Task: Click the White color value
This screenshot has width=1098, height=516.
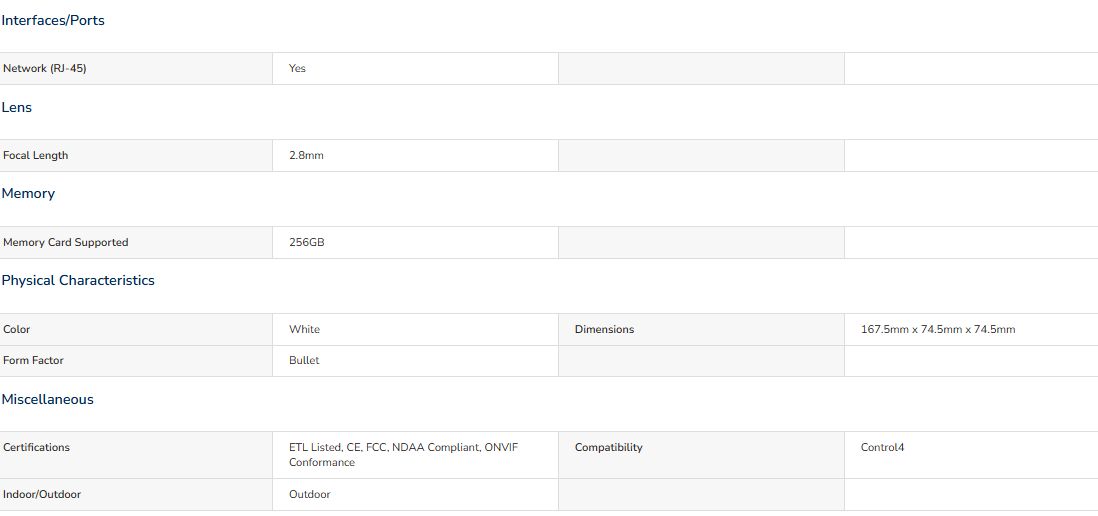Action: (305, 329)
